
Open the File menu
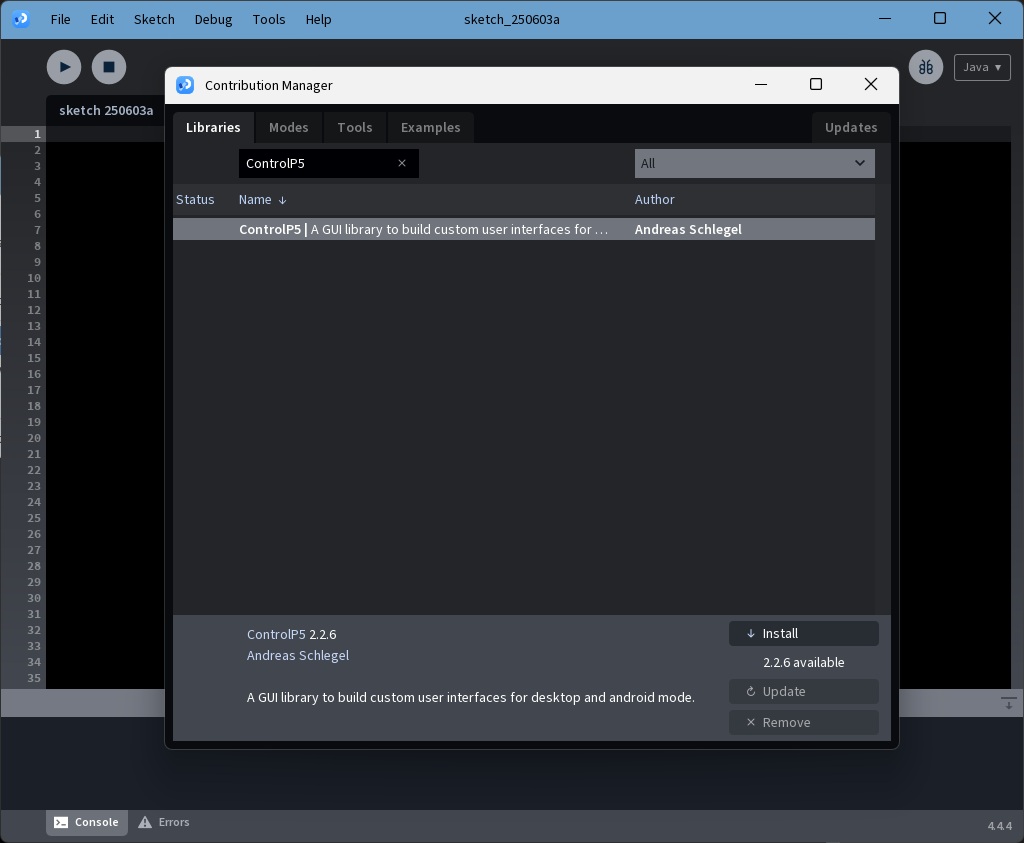[60, 20]
